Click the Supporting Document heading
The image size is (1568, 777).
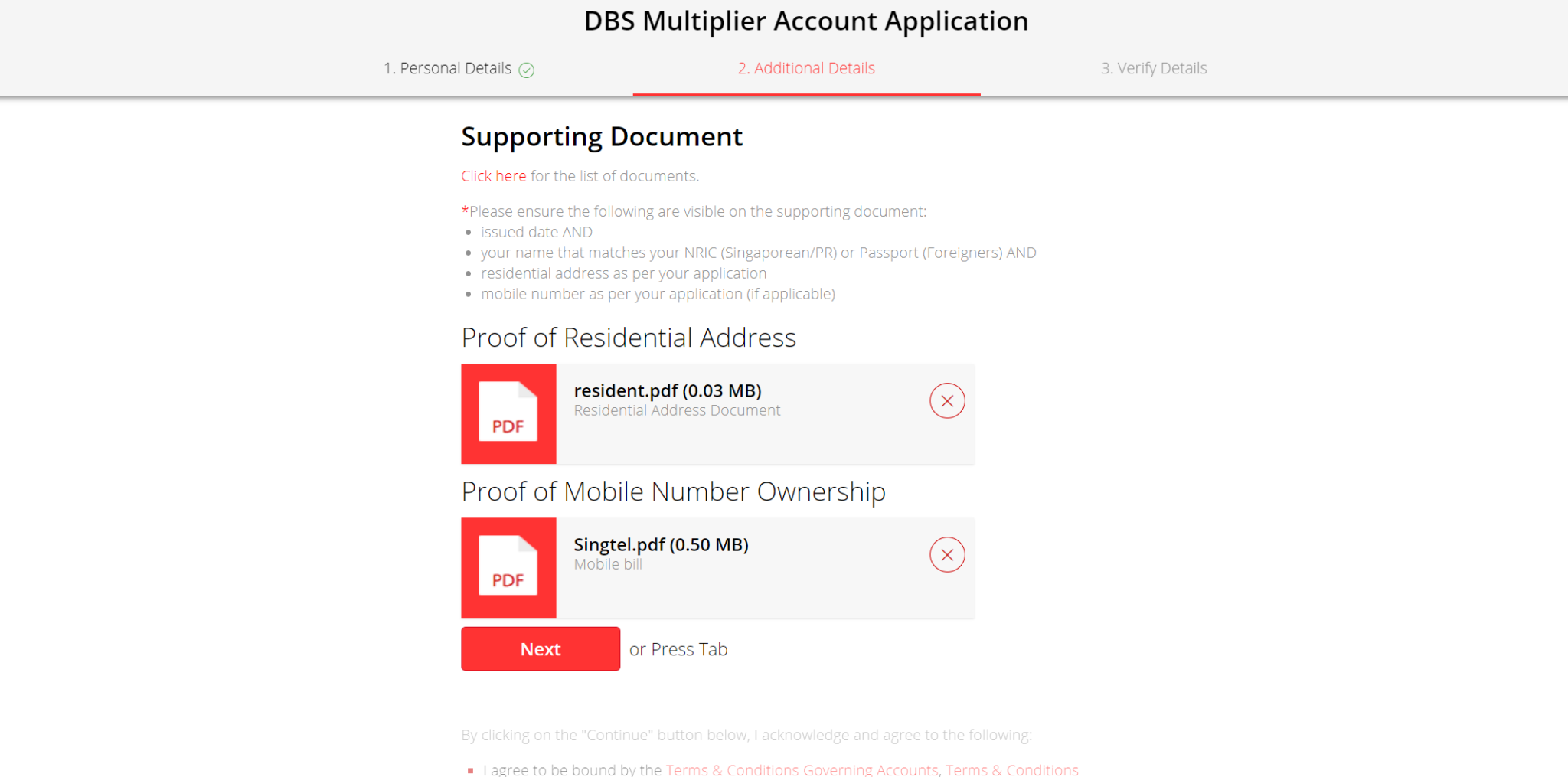tap(602, 137)
